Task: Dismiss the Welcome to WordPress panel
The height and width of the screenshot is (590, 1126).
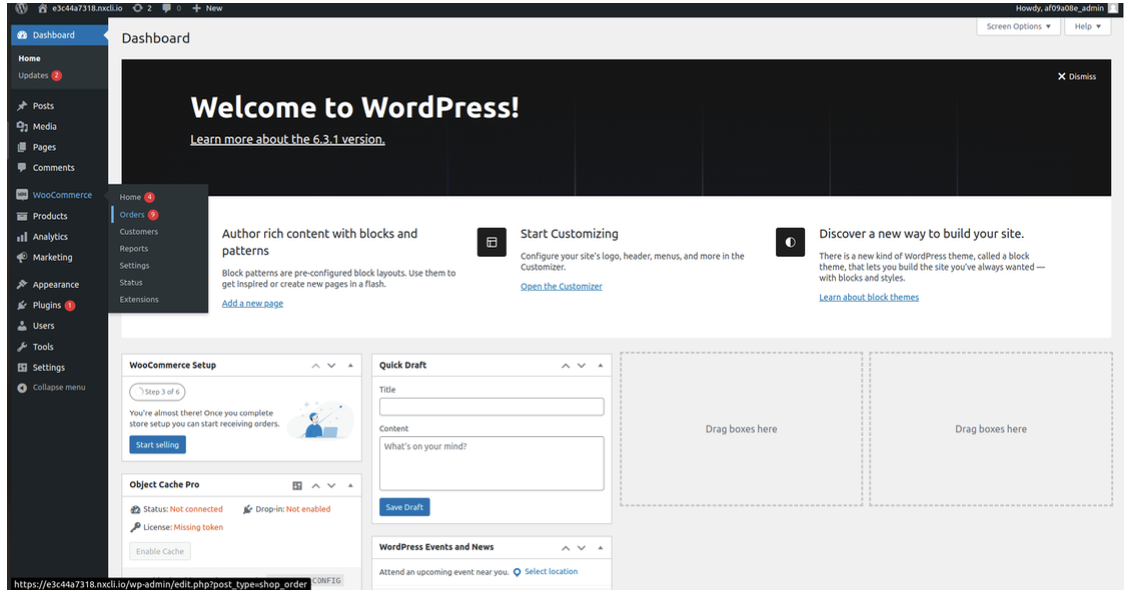Action: (1076, 77)
